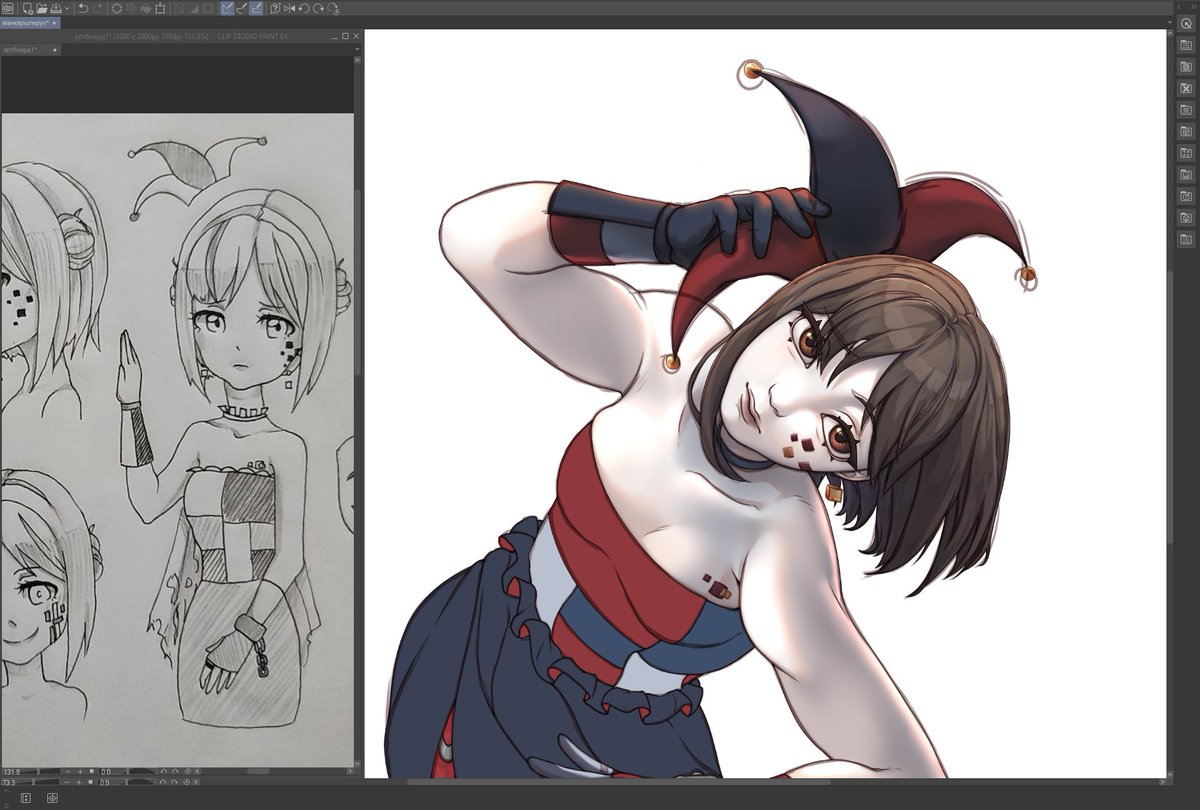
Task: Click the Clear (dotted circle) icon
Action: pyautogui.click(x=117, y=8)
